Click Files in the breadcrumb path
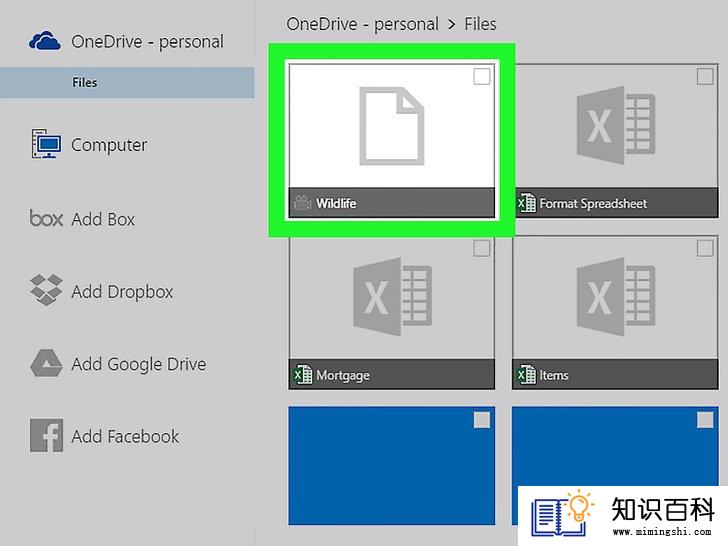 [x=480, y=24]
